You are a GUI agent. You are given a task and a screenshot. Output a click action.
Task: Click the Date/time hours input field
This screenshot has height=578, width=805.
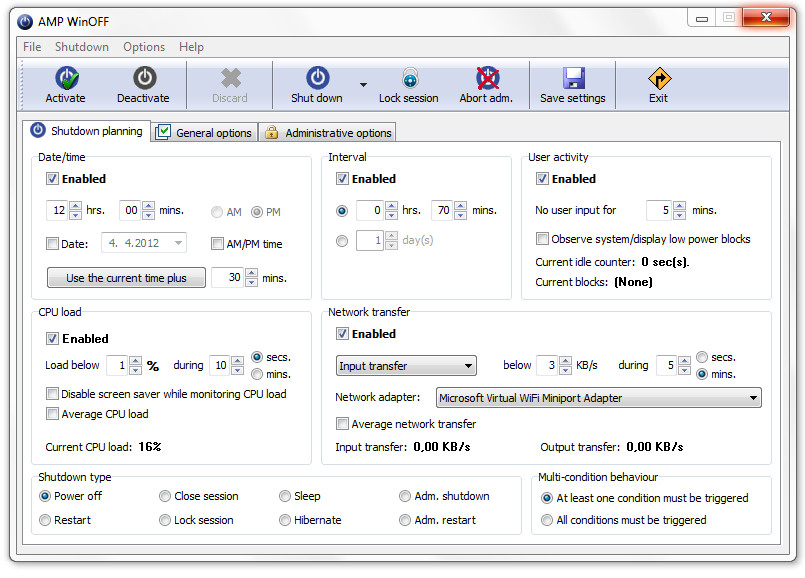point(58,210)
